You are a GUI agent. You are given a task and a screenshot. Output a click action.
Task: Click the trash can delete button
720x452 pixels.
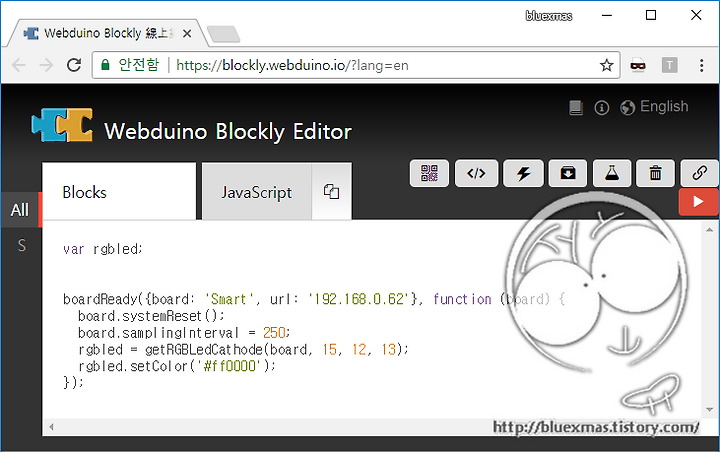655,173
